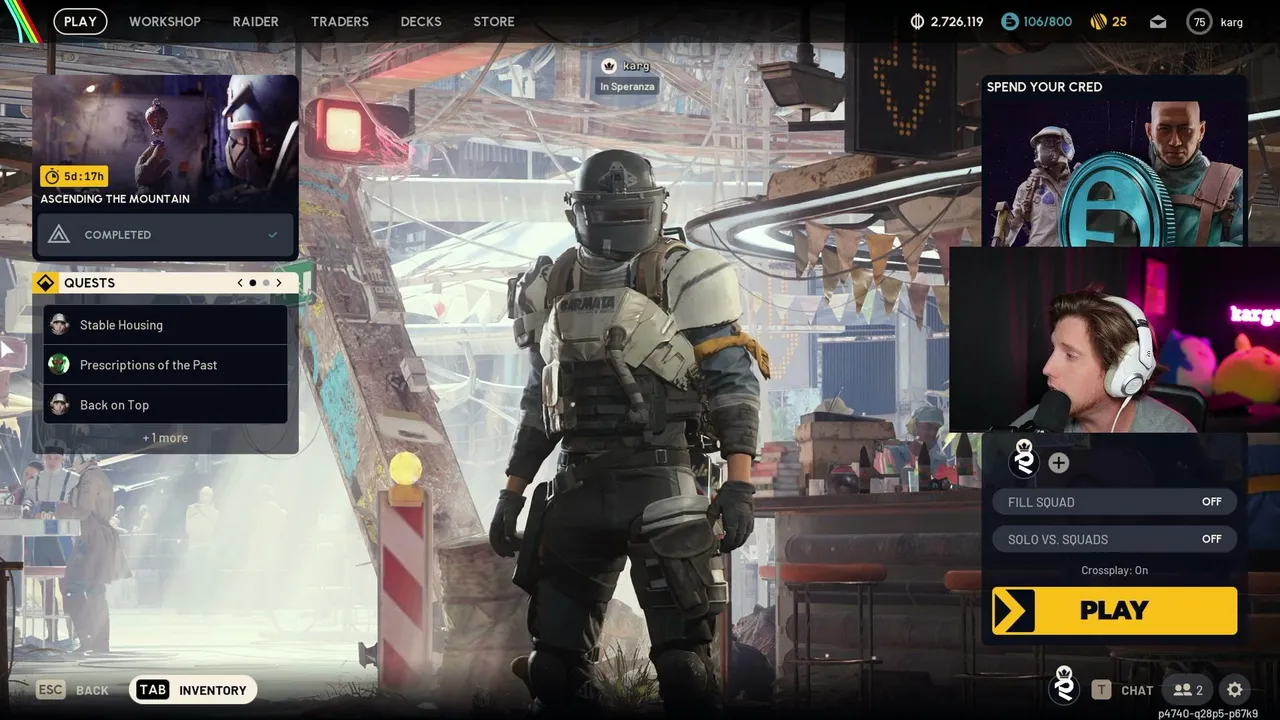Go to next quests page arrow
The height and width of the screenshot is (720, 1280).
tap(279, 283)
